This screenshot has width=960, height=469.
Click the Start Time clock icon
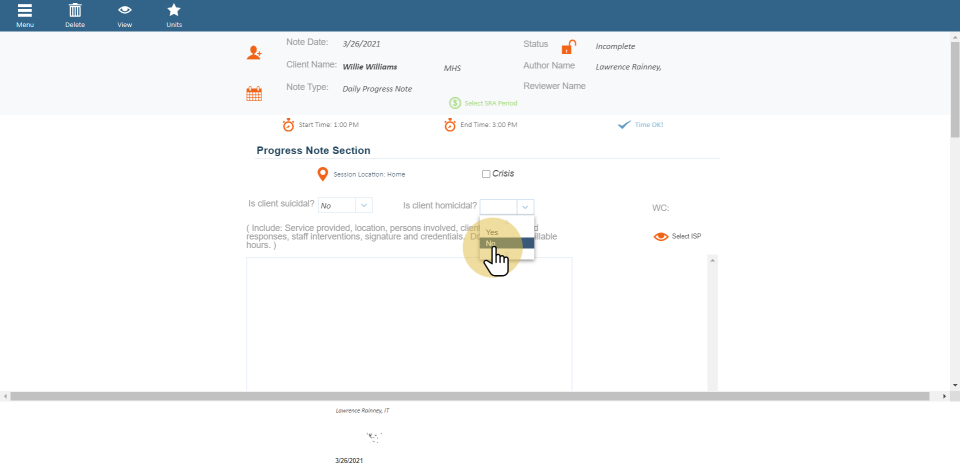288,125
